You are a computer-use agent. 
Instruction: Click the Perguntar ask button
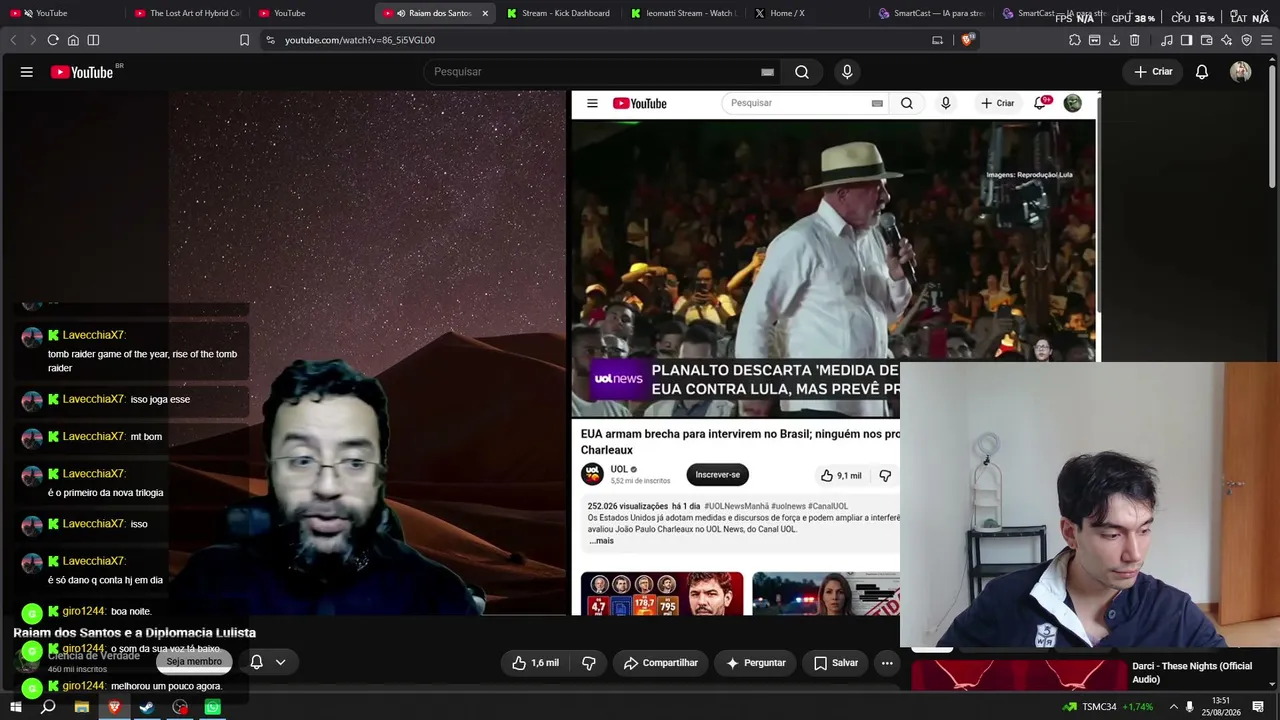pyautogui.click(x=755, y=663)
